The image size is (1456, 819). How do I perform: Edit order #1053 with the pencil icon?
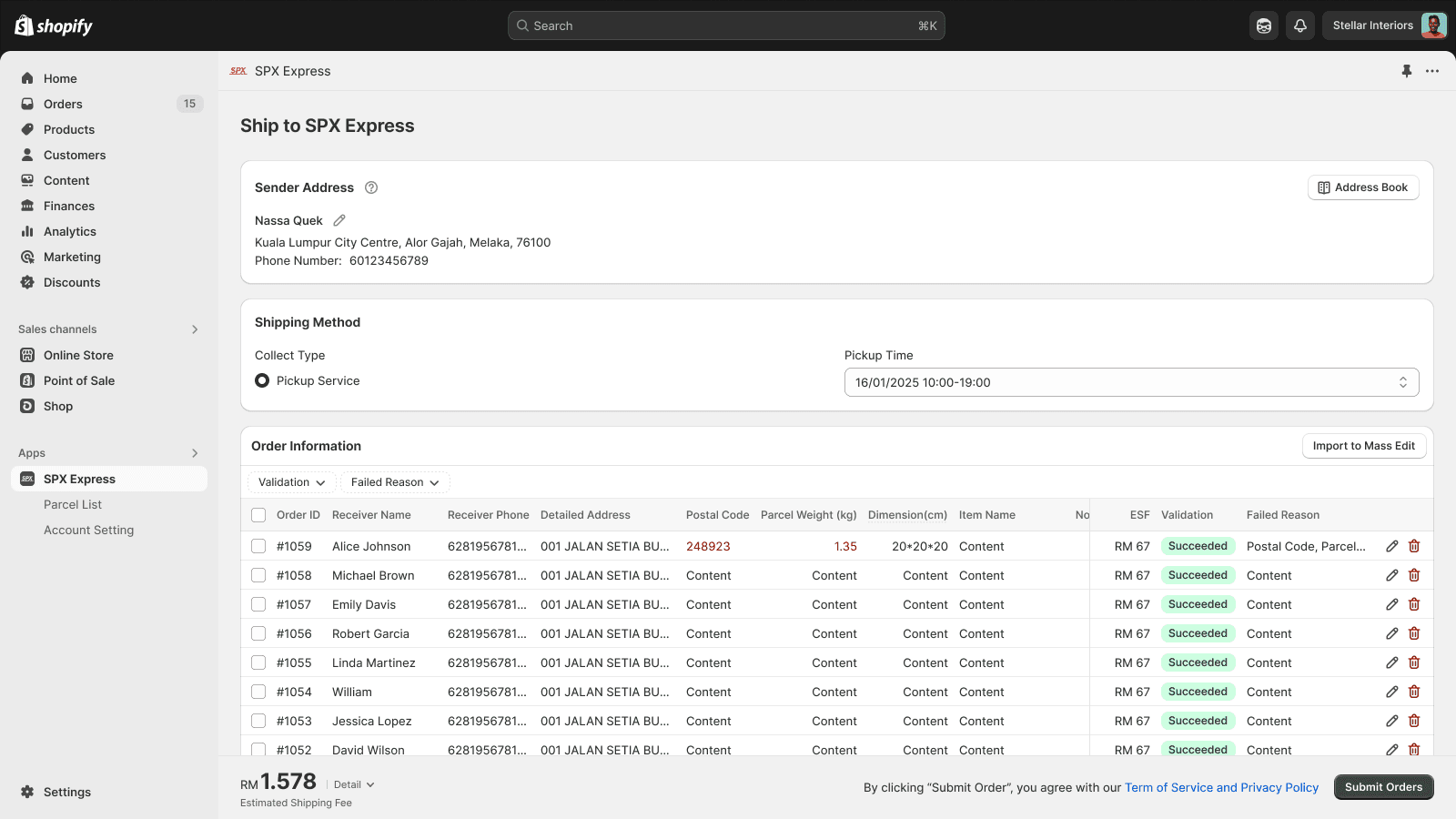pyautogui.click(x=1392, y=721)
